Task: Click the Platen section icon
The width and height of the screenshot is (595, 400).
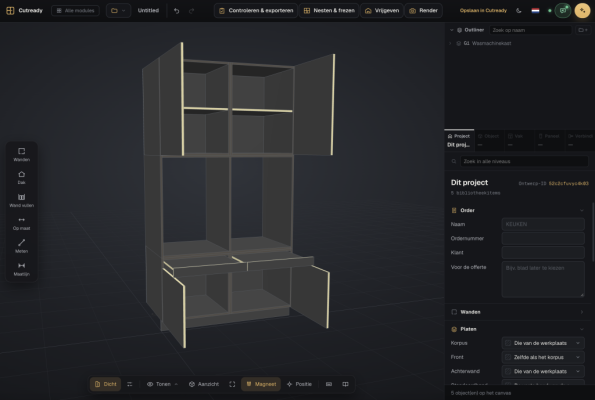Action: (x=454, y=329)
